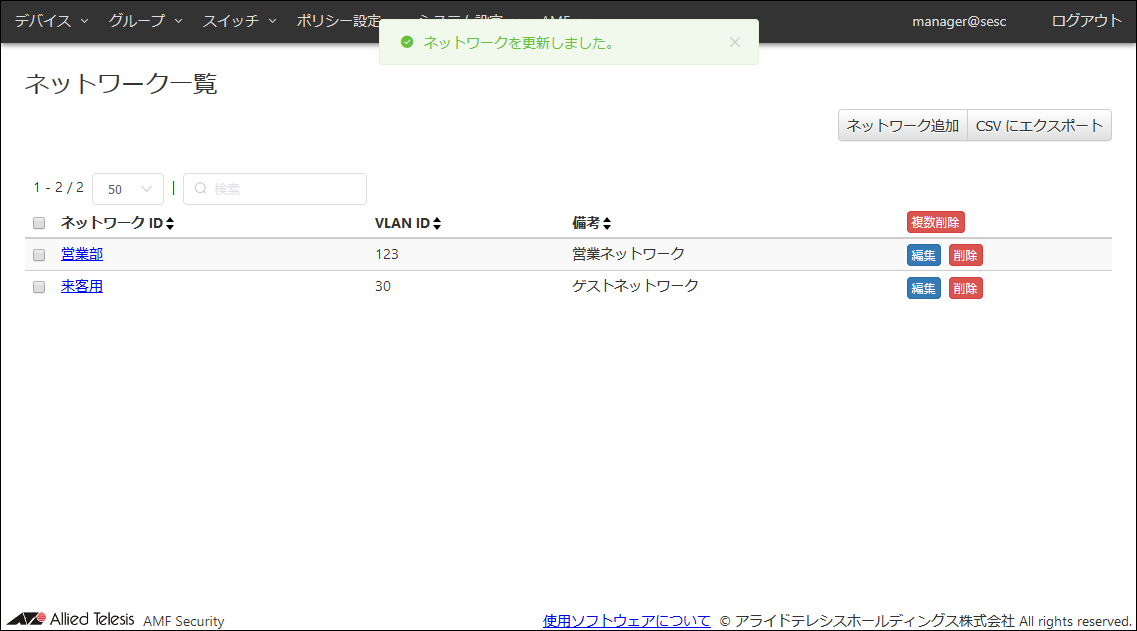
Task: Open the rows-per-page 50 dropdown
Action: click(128, 189)
